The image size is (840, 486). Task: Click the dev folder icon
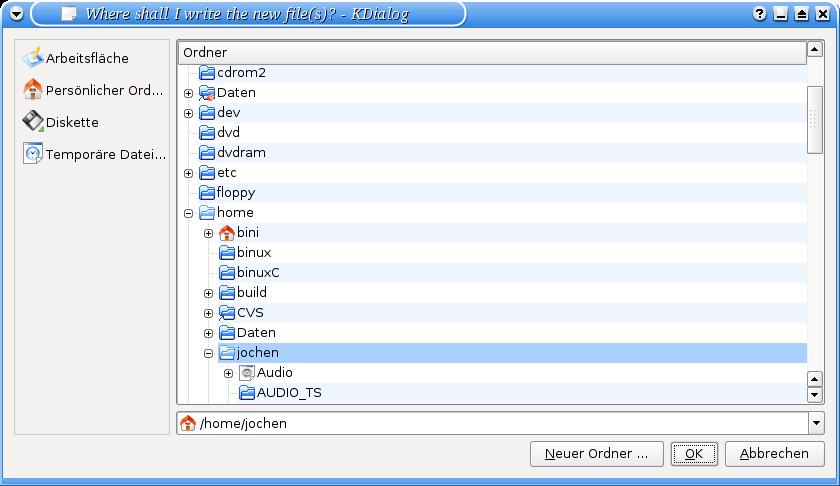pos(207,113)
